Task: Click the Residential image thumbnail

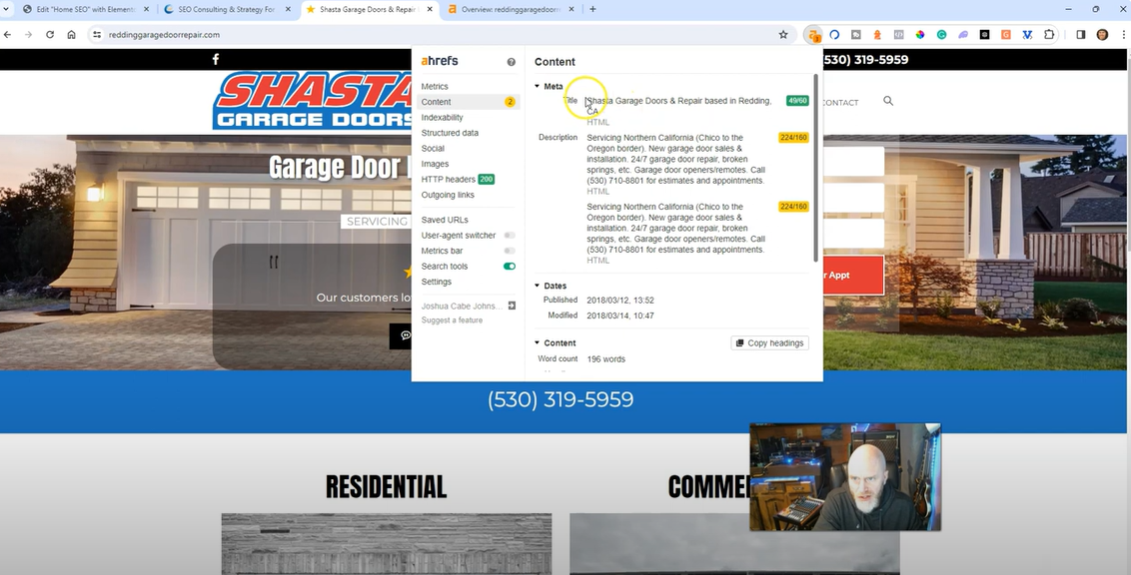Action: pos(387,544)
